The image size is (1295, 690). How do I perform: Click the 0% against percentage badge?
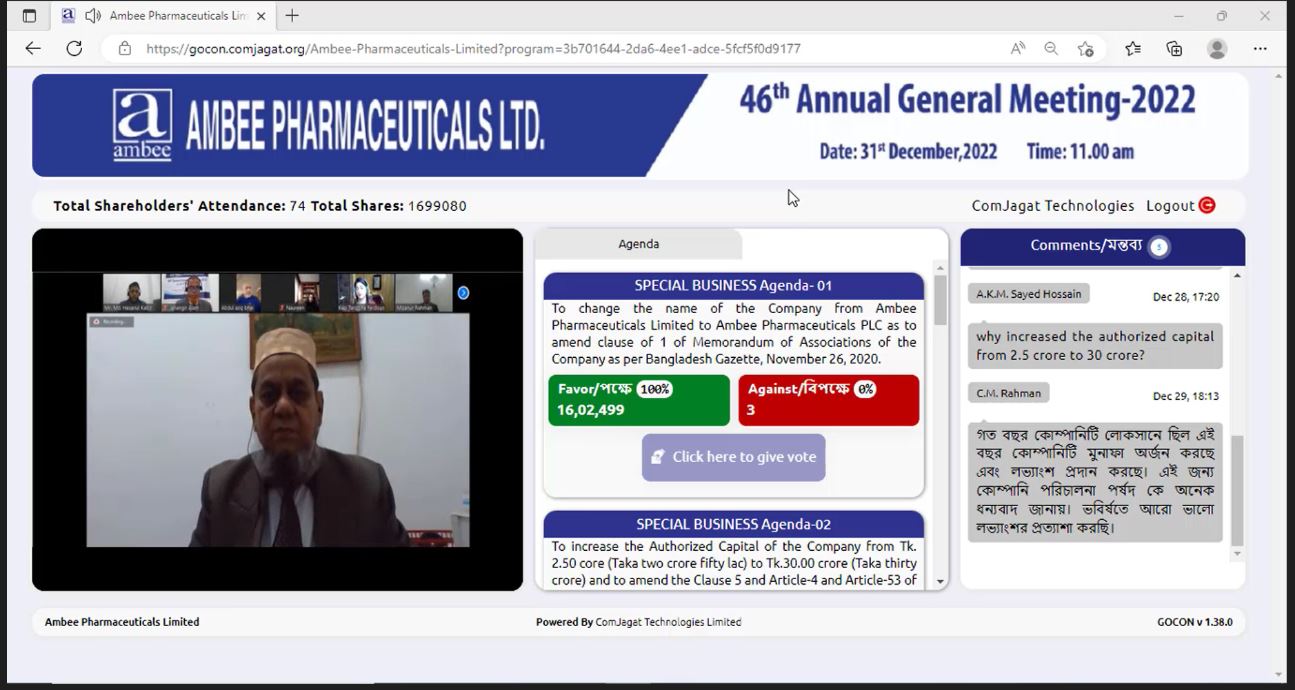tap(865, 389)
